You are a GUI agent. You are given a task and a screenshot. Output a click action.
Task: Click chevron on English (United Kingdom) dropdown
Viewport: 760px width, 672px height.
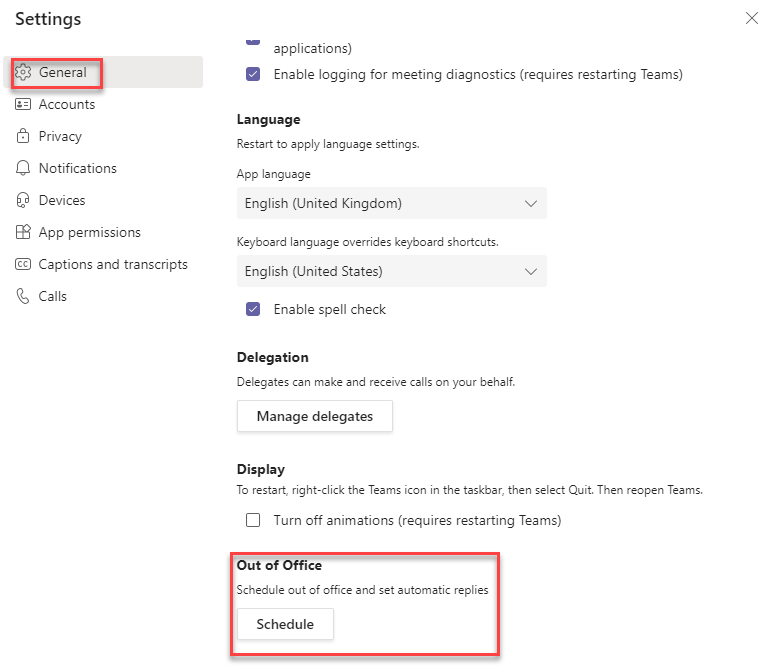pos(531,203)
